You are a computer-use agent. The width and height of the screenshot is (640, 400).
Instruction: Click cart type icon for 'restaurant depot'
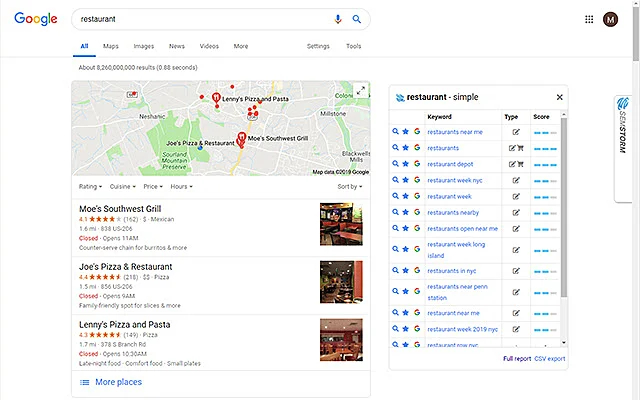tap(520, 164)
